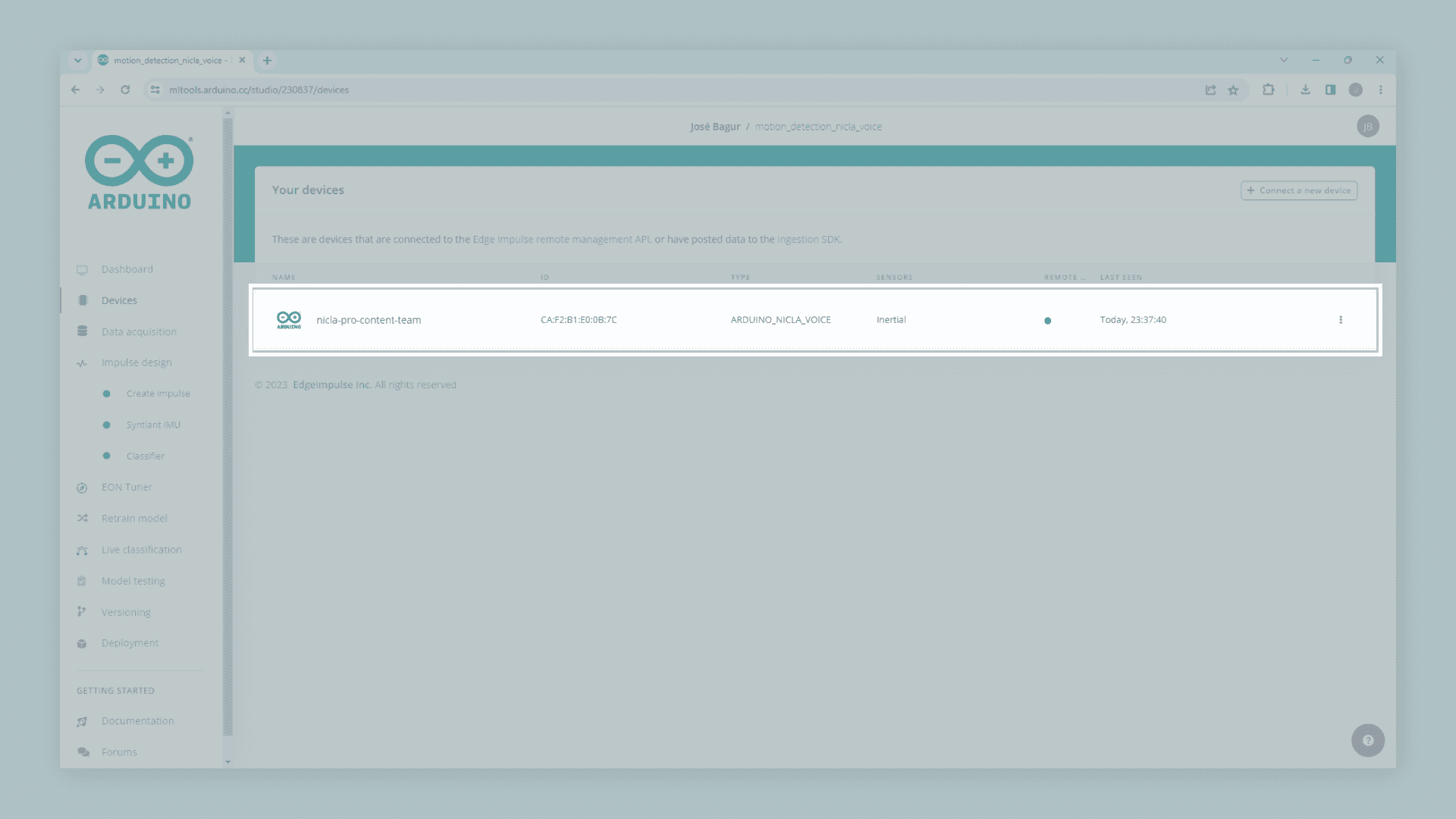Click the Arduino icon beside nicla-pro-content-team
Viewport: 1456px width, 819px height.
tap(289, 320)
